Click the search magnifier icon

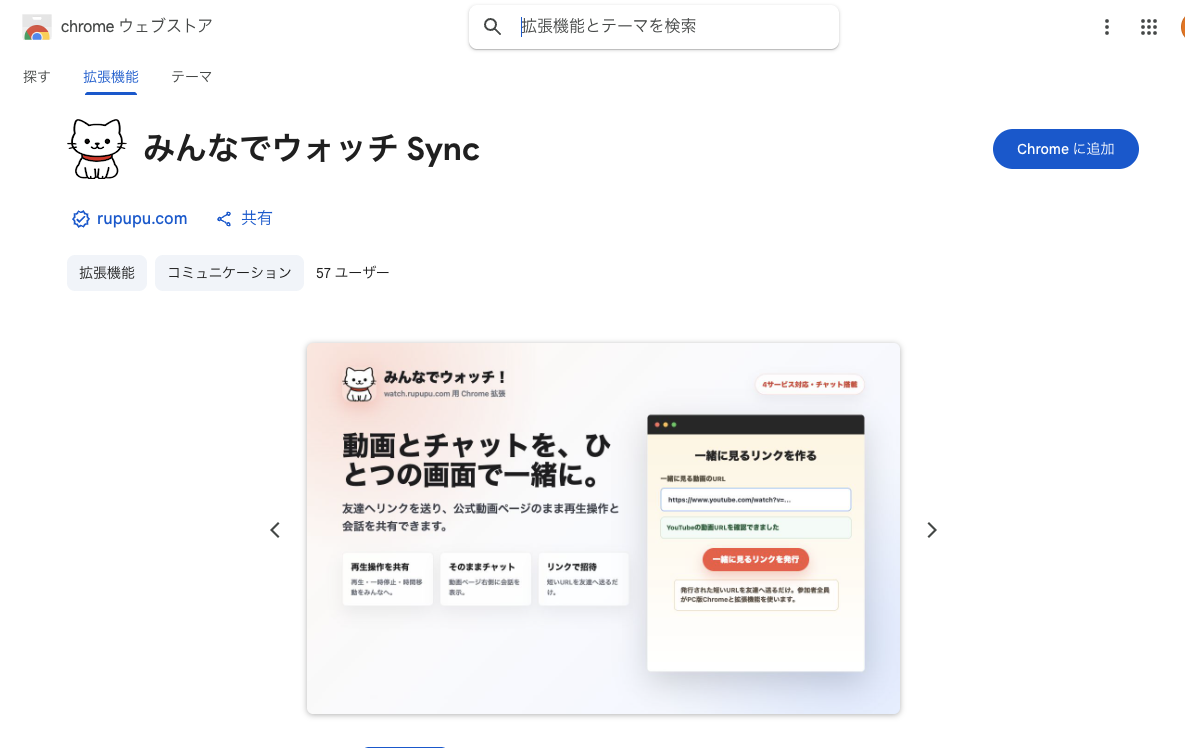coord(492,26)
